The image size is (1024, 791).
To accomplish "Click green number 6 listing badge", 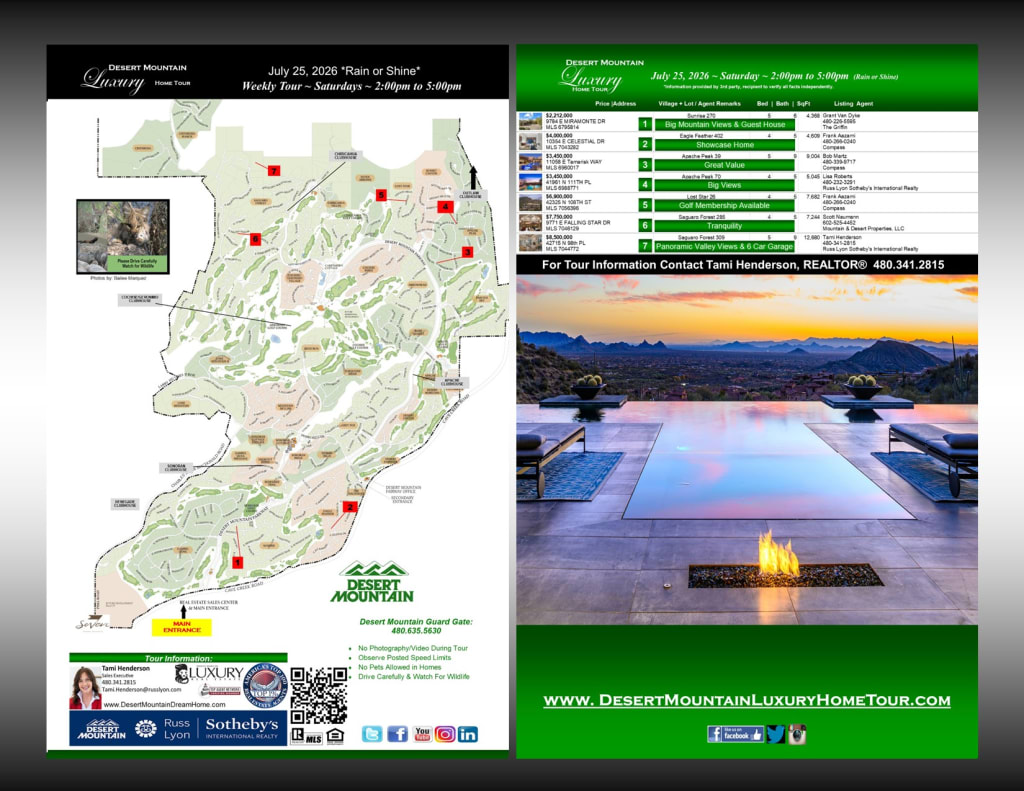I will [645, 225].
